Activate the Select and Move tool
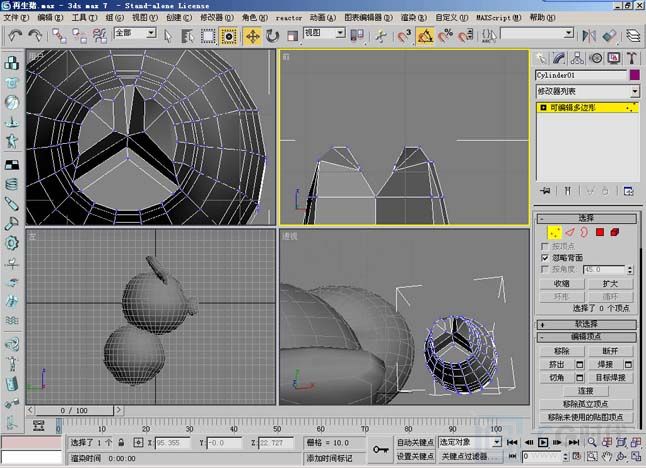 (x=253, y=36)
